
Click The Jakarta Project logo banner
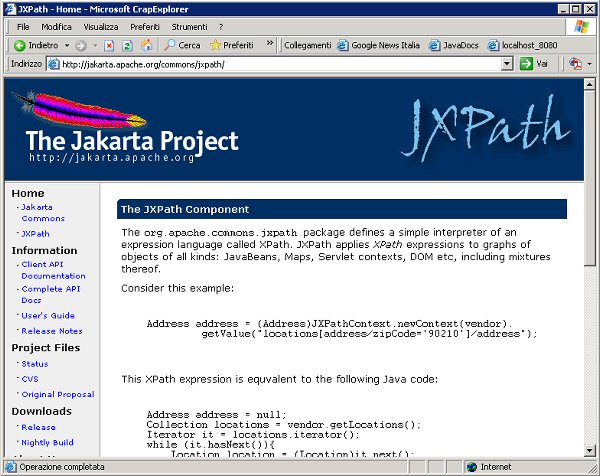(x=126, y=128)
